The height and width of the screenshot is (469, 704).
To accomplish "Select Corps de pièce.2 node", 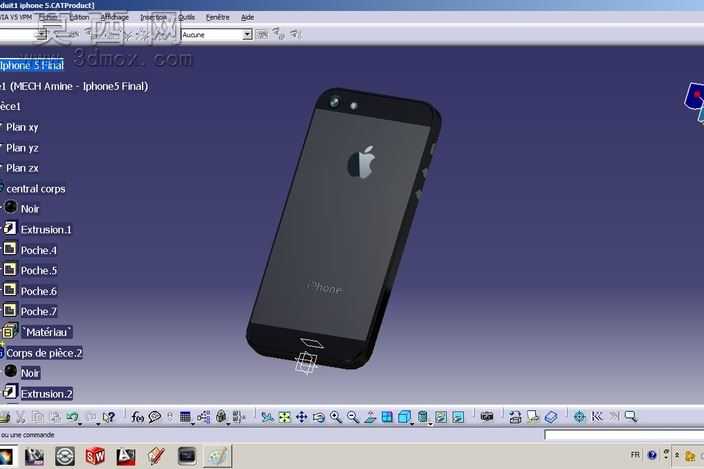I will click(44, 353).
